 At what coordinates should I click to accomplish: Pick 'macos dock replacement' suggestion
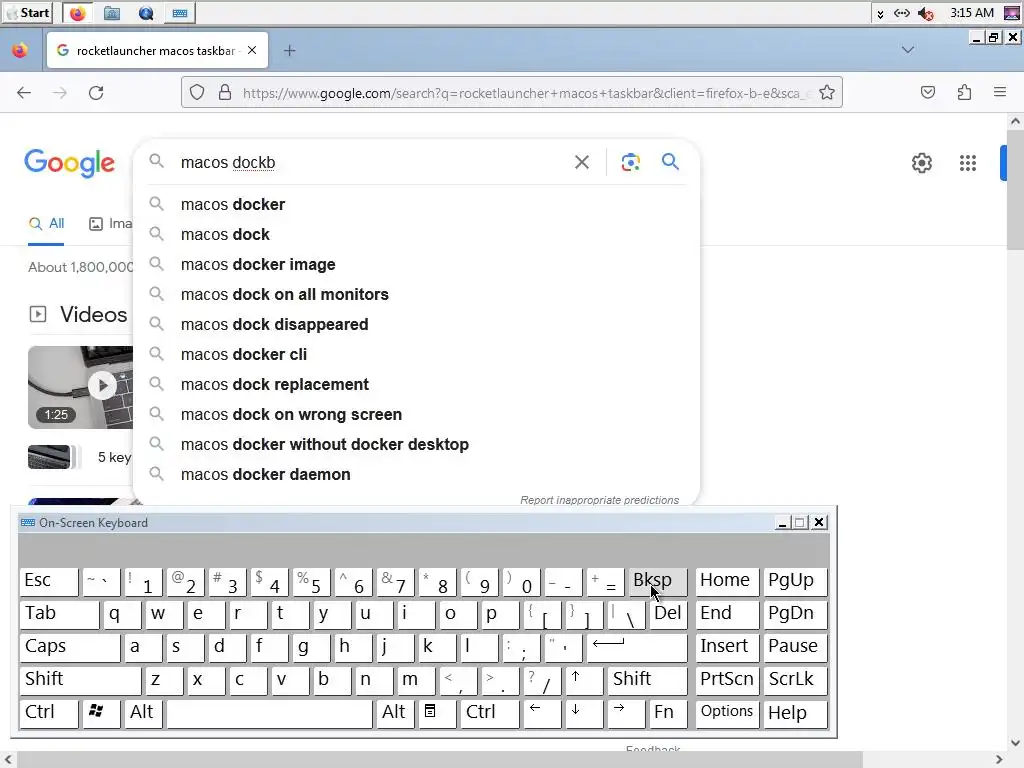(416, 385)
